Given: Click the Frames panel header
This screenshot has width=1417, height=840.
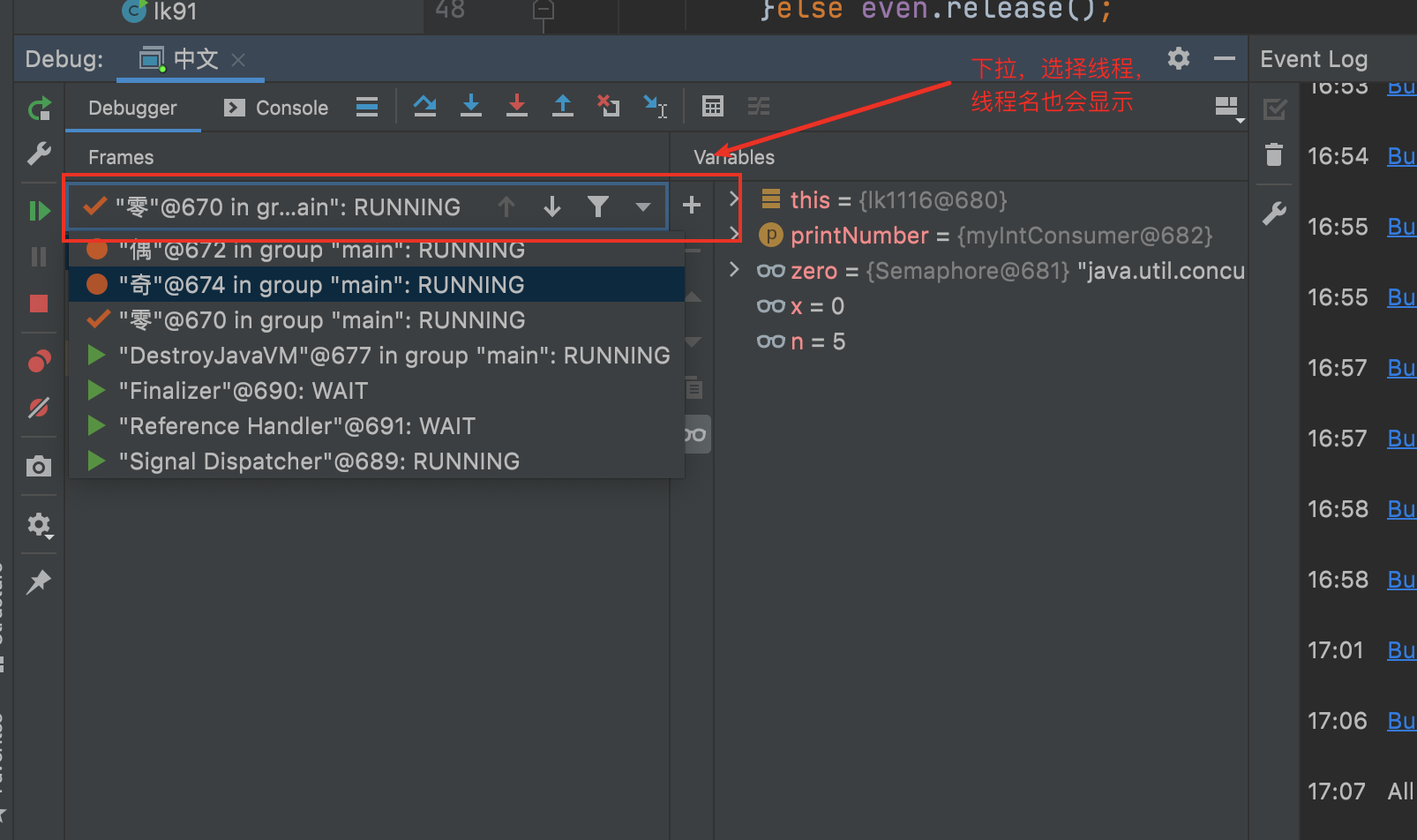Looking at the screenshot, I should pyautogui.click(x=121, y=157).
